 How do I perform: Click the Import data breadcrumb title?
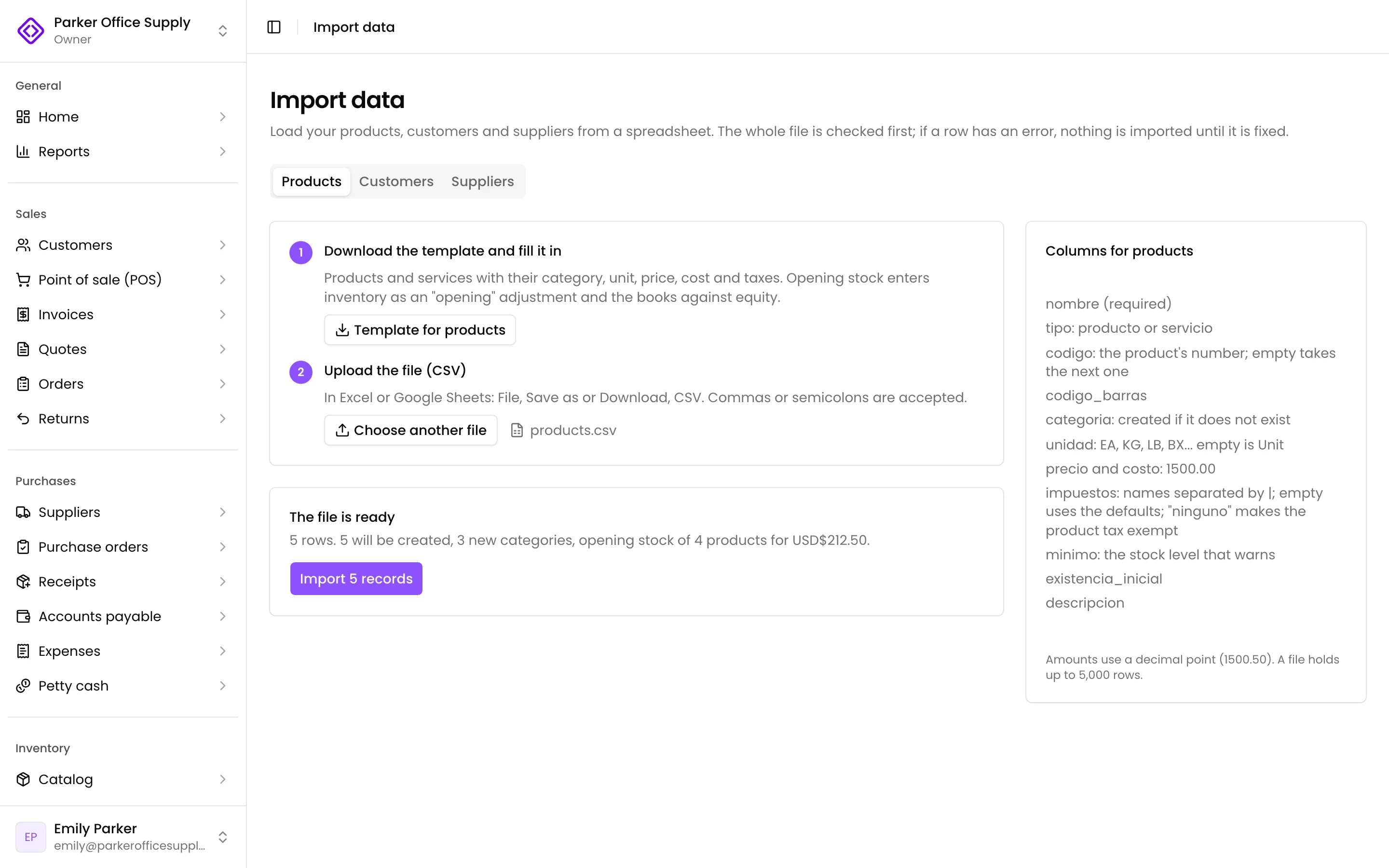(x=354, y=27)
